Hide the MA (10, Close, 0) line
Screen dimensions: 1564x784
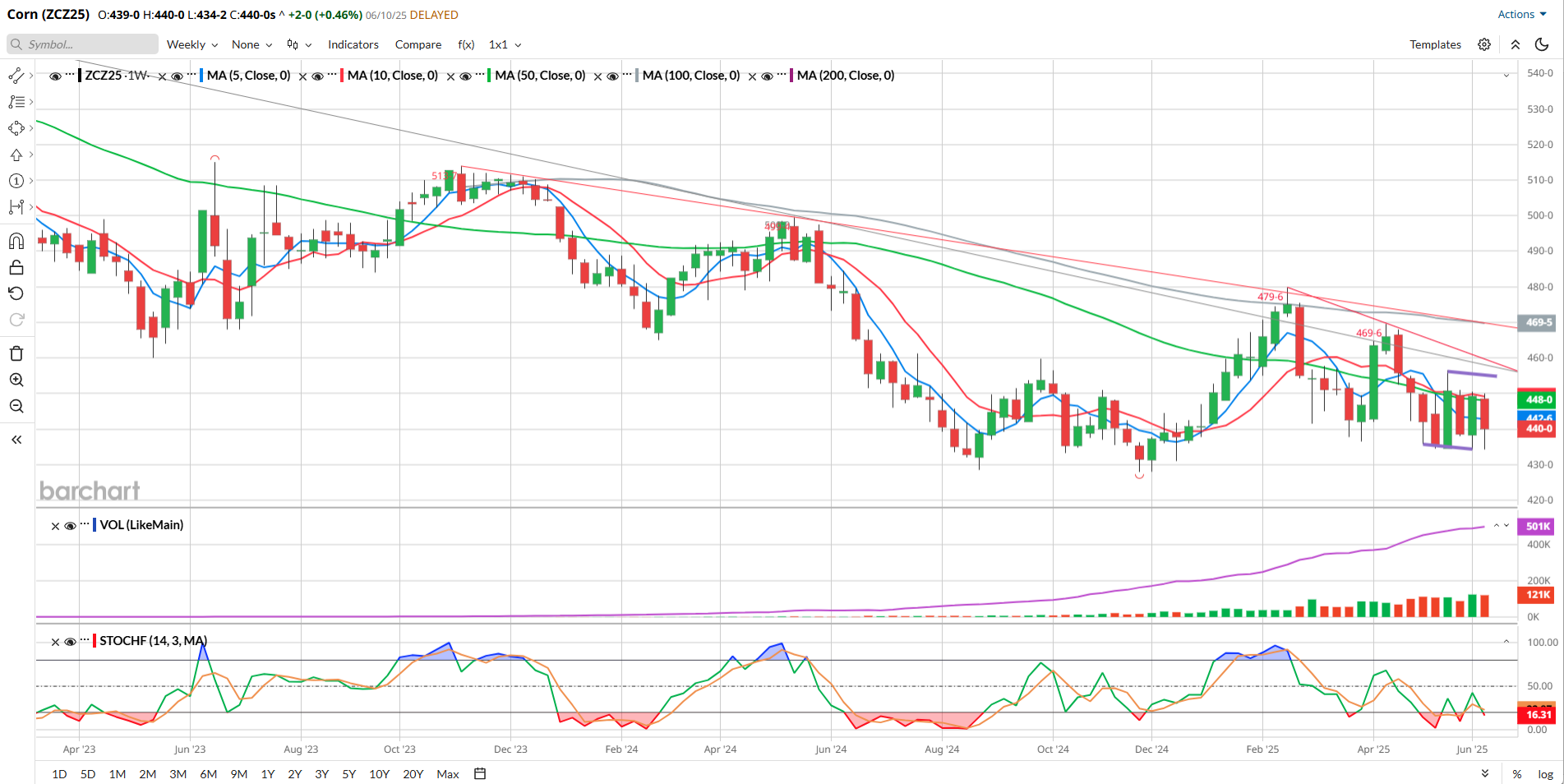[x=318, y=76]
